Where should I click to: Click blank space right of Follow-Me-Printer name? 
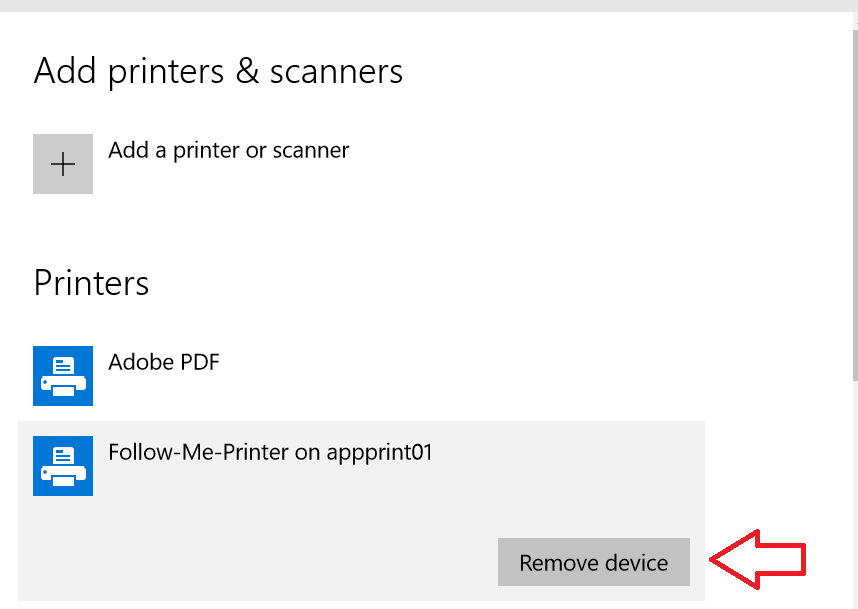click(x=570, y=452)
